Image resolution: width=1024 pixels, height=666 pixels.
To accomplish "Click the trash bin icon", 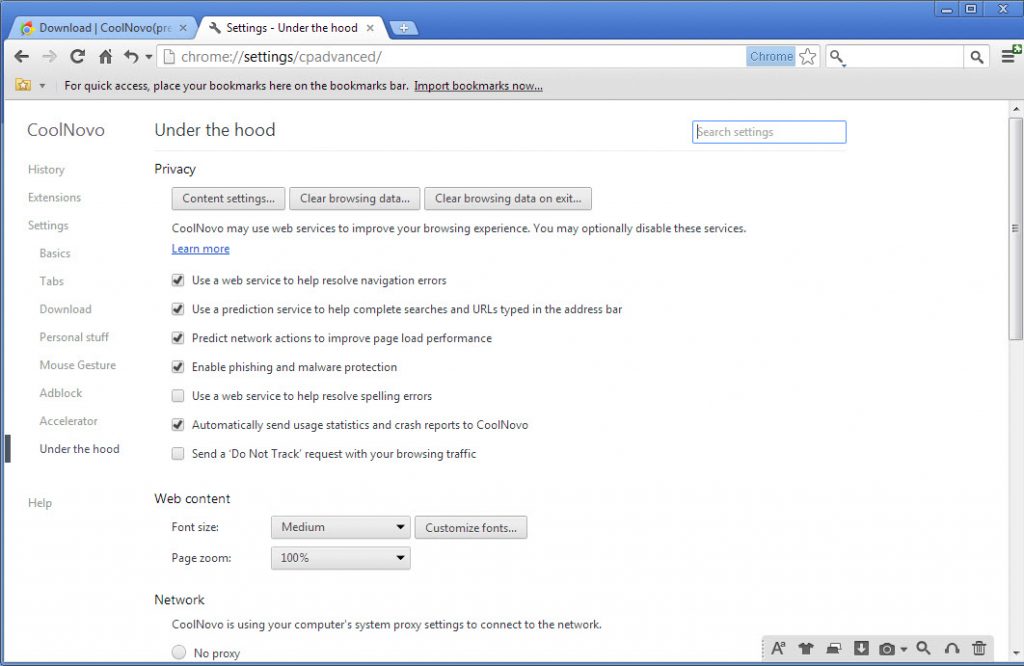I will tap(979, 648).
